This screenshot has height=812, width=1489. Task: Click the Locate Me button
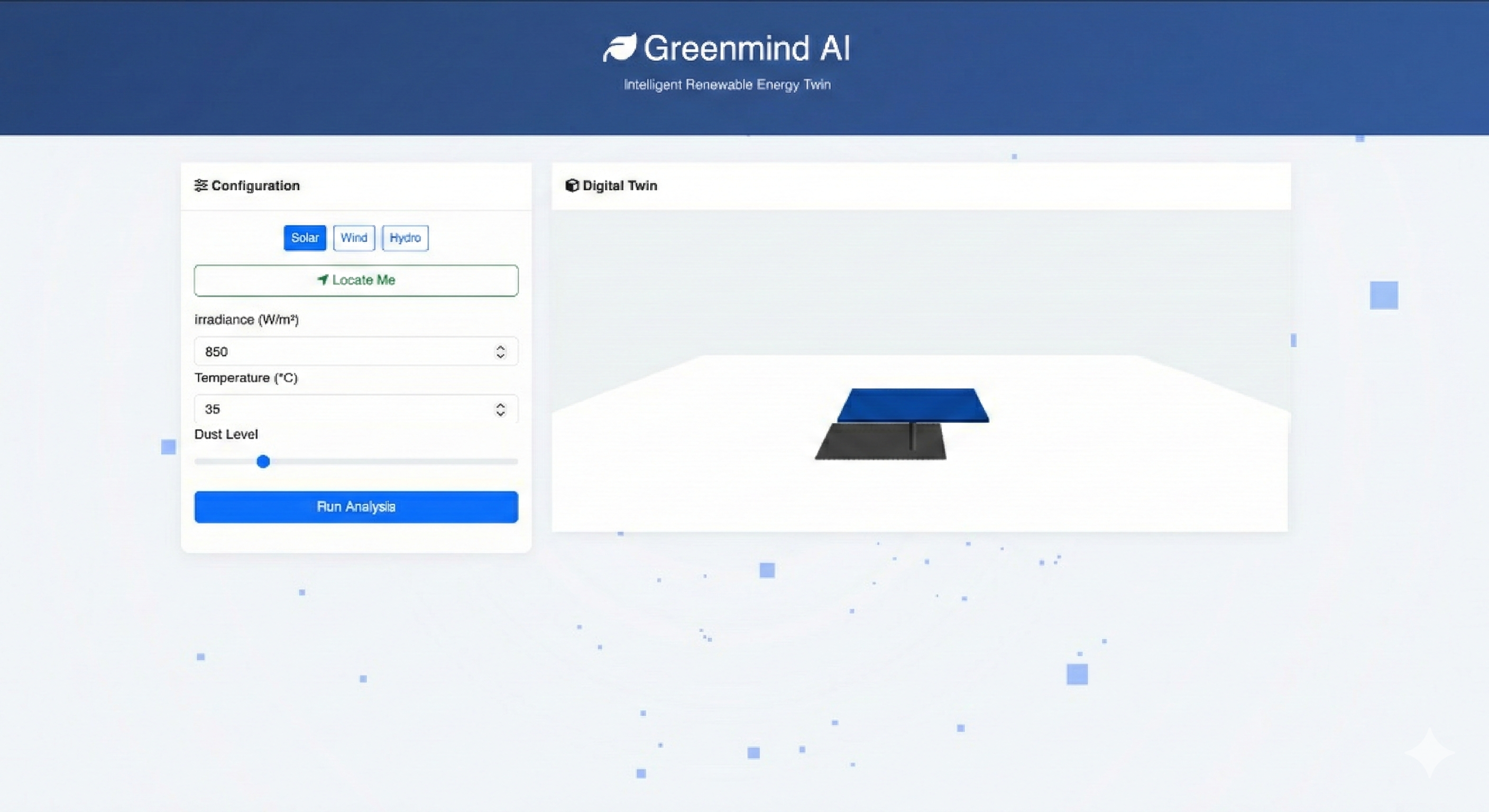(x=356, y=280)
